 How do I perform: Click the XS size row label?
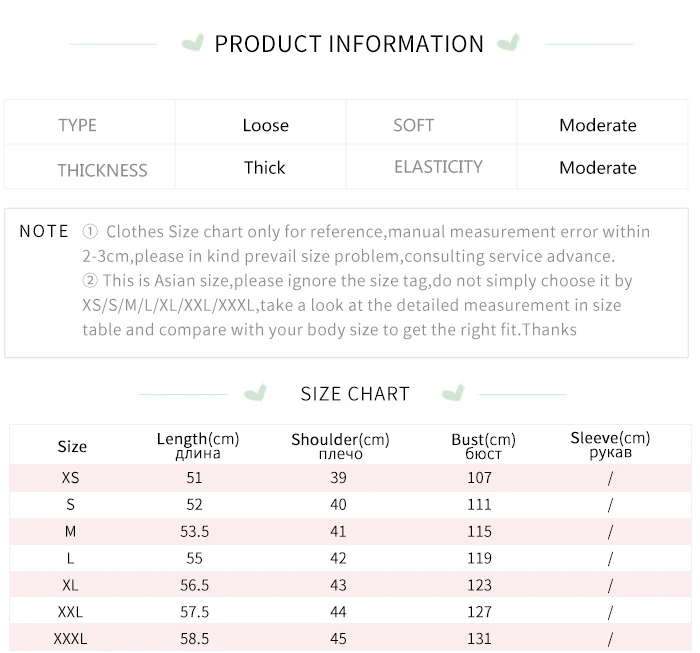tap(71, 478)
